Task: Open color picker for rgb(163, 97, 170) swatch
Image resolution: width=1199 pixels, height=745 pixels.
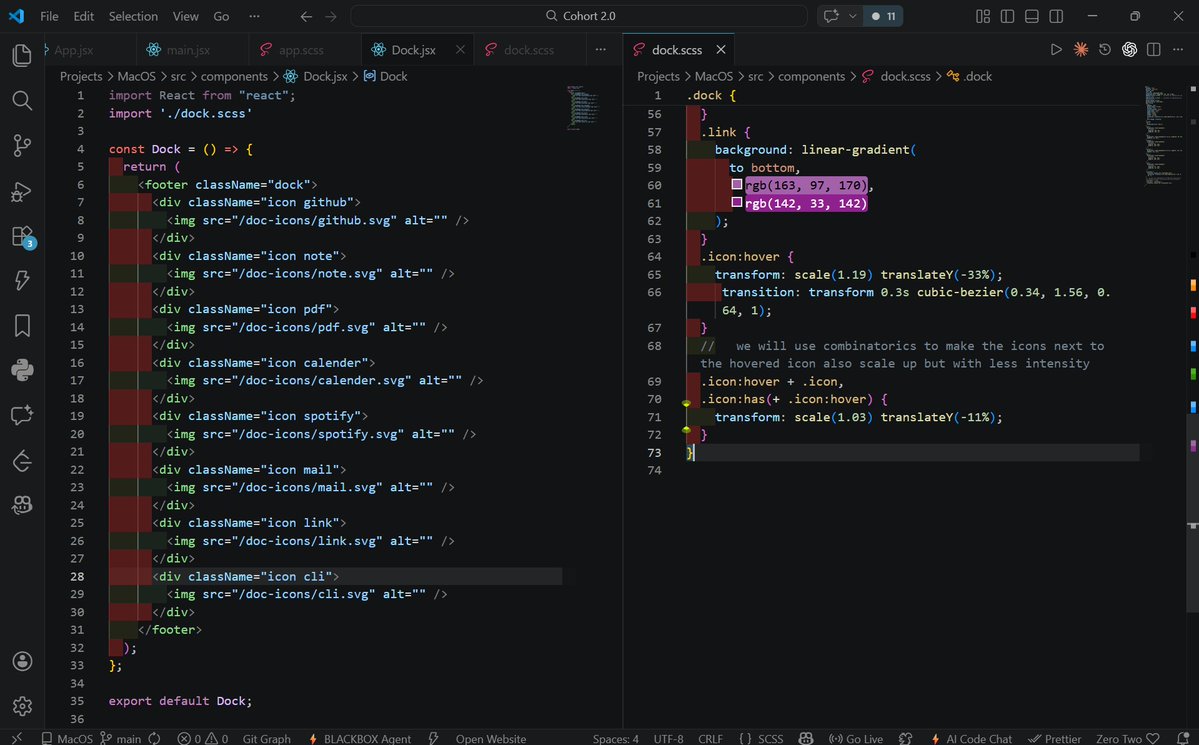Action: point(736,184)
